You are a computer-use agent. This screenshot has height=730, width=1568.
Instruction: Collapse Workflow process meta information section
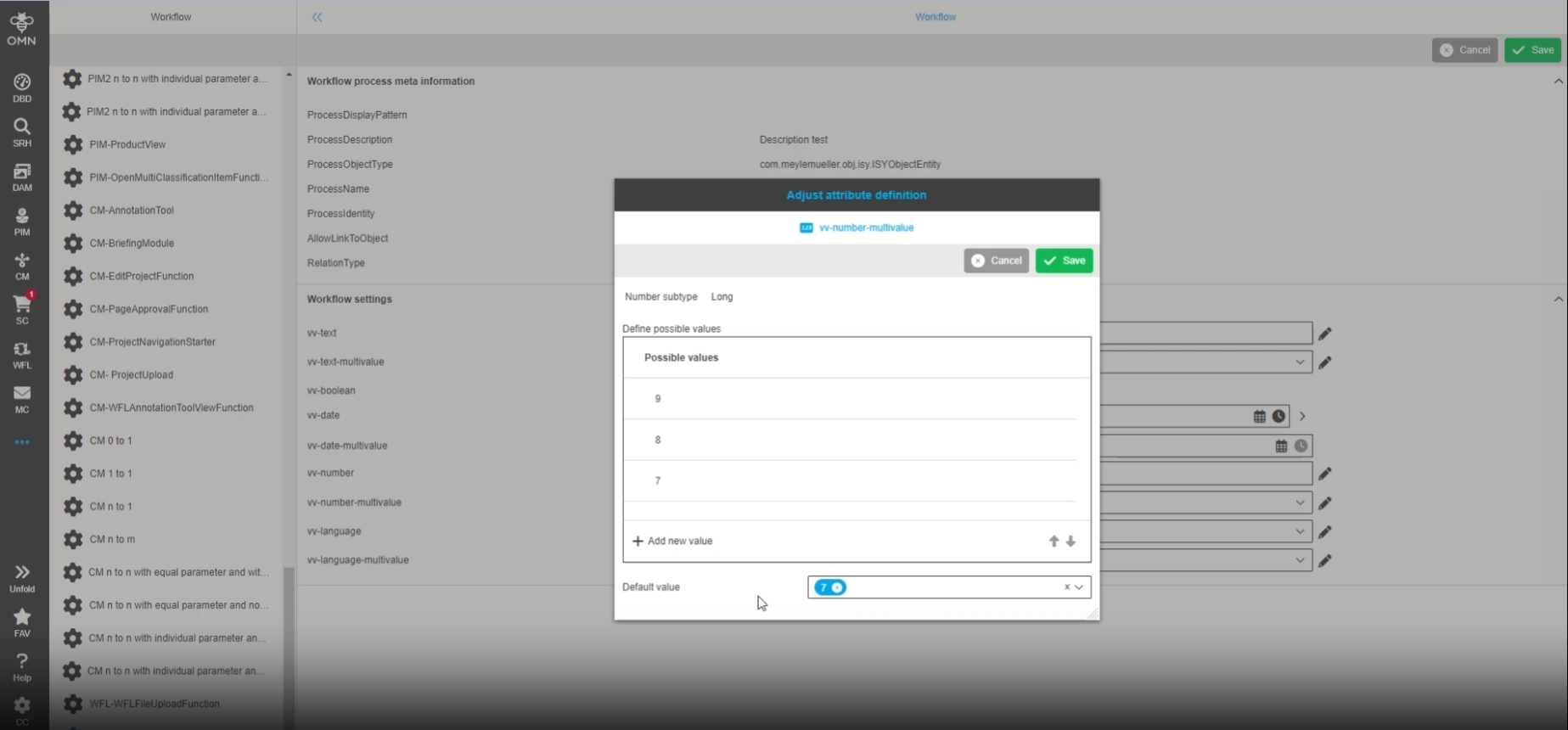point(1558,81)
